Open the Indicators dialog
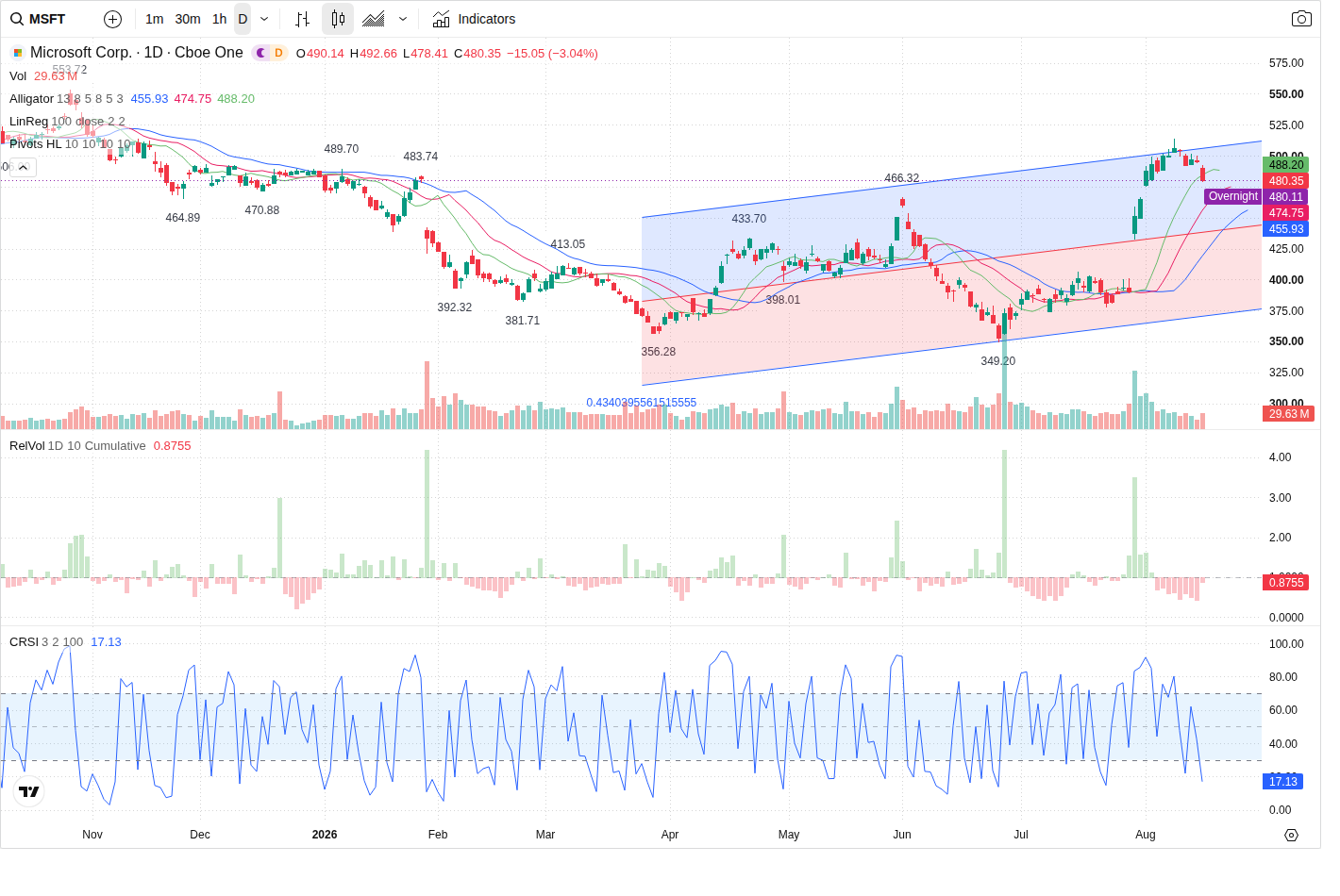 [474, 19]
